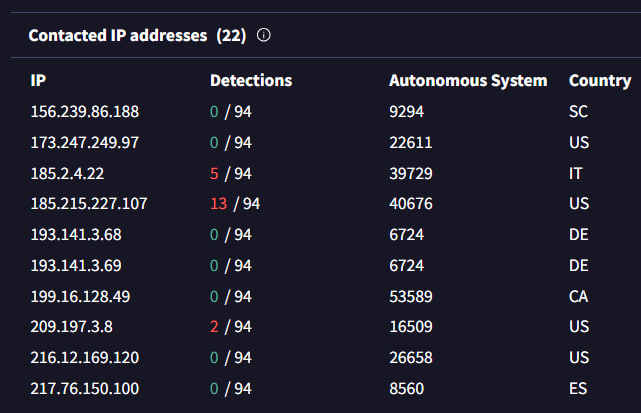The width and height of the screenshot is (641, 413).
Task: Select detections value for 216.12.169.120
Action: pyautogui.click(x=231, y=358)
